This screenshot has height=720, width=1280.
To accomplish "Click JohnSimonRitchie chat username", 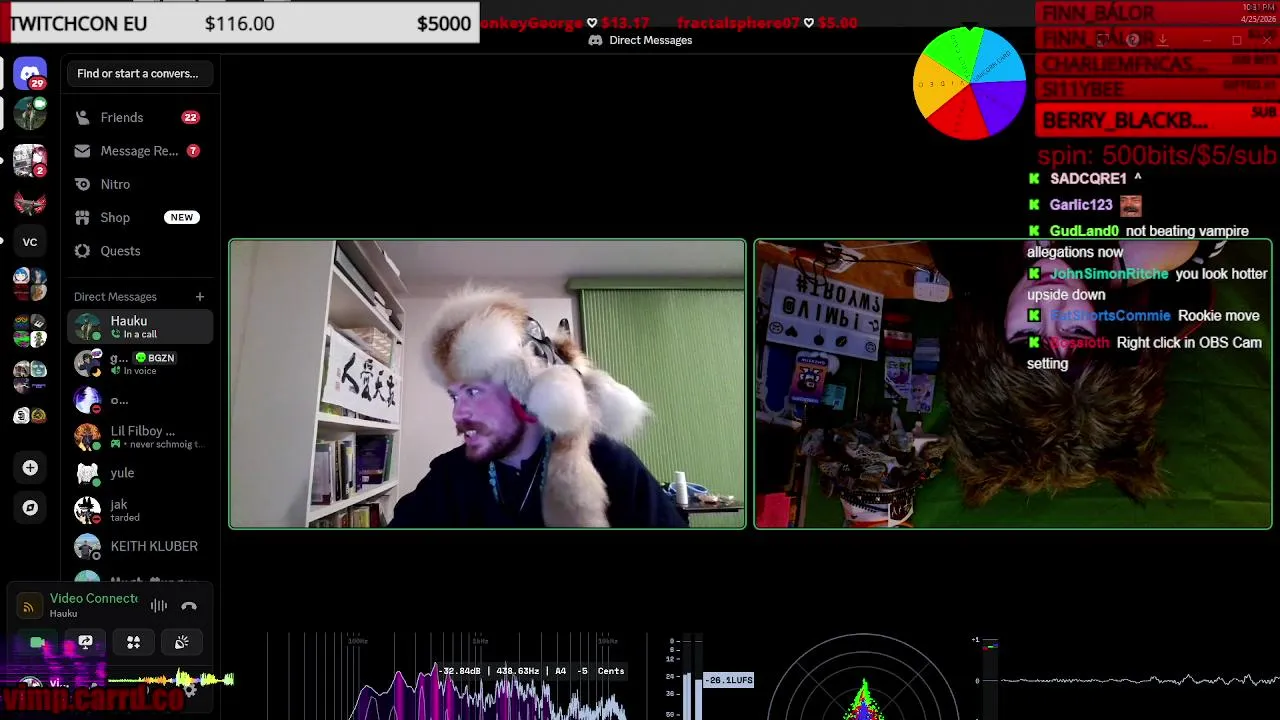I will pyautogui.click(x=1109, y=274).
